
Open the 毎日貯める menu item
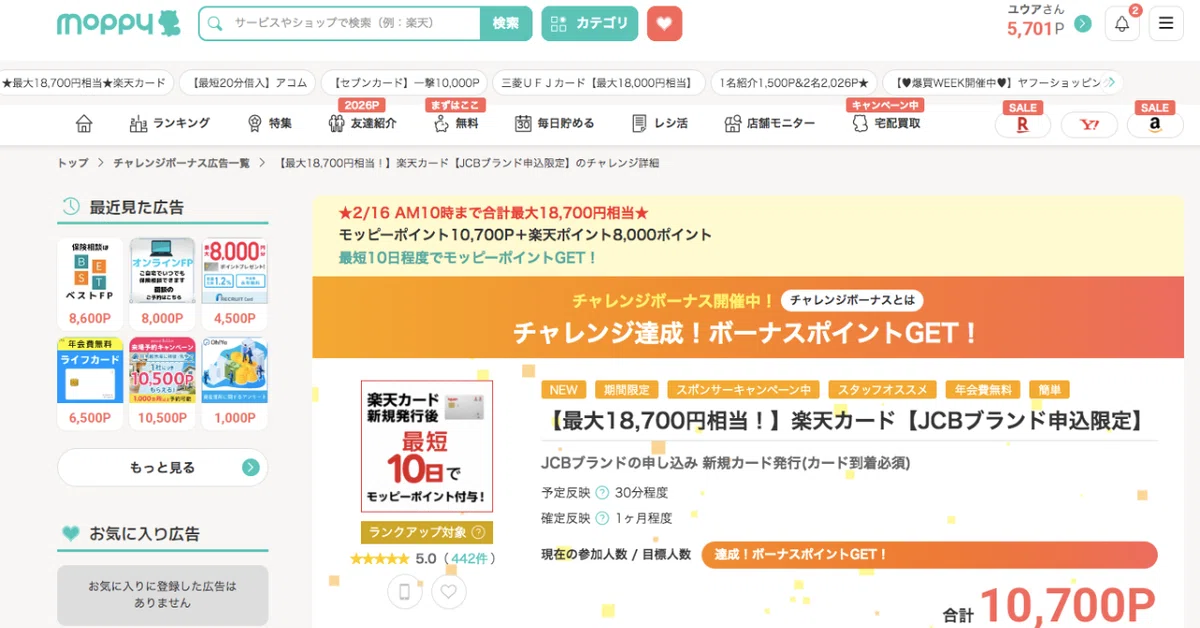coord(554,123)
